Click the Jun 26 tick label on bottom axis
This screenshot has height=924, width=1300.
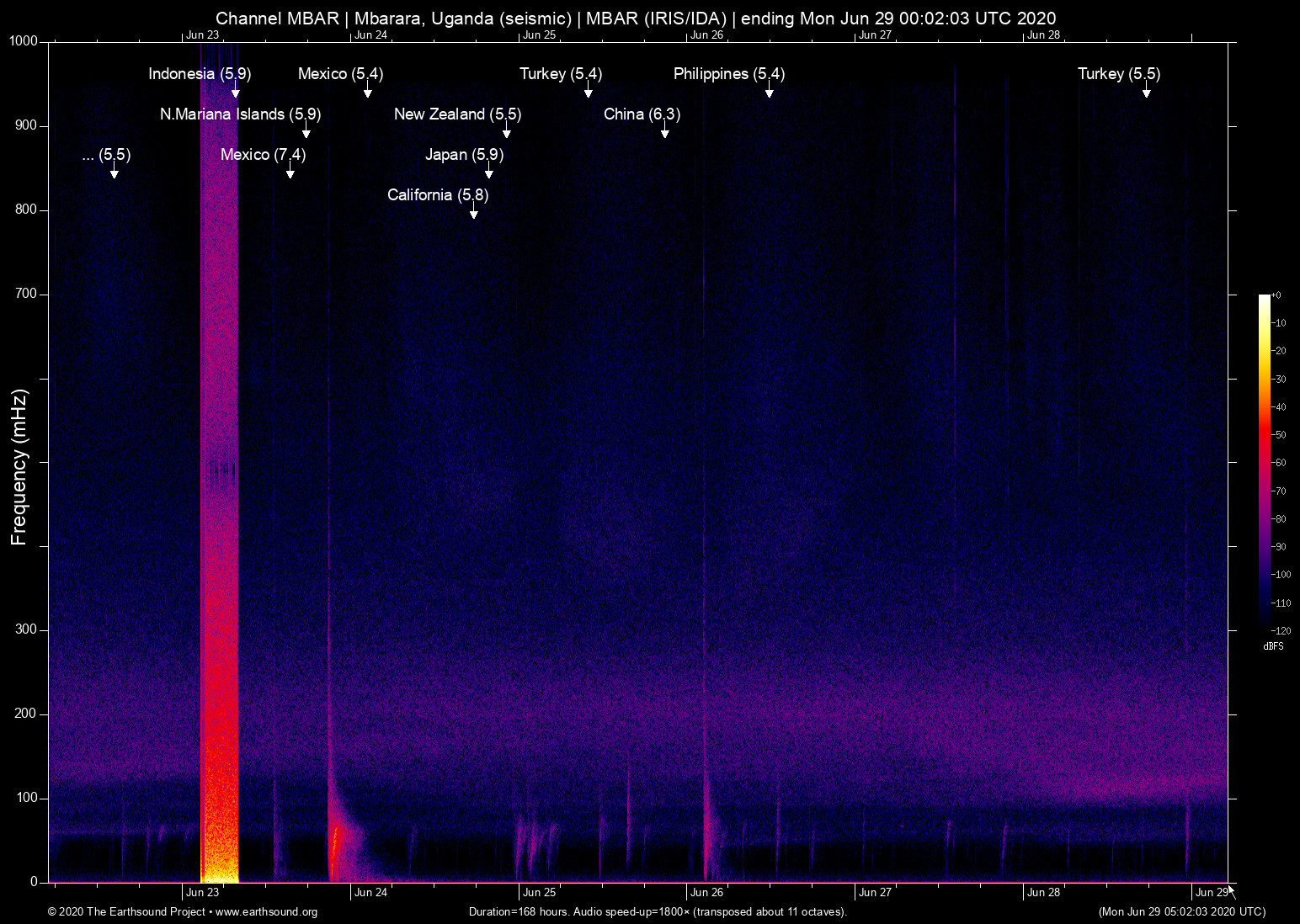706,892
